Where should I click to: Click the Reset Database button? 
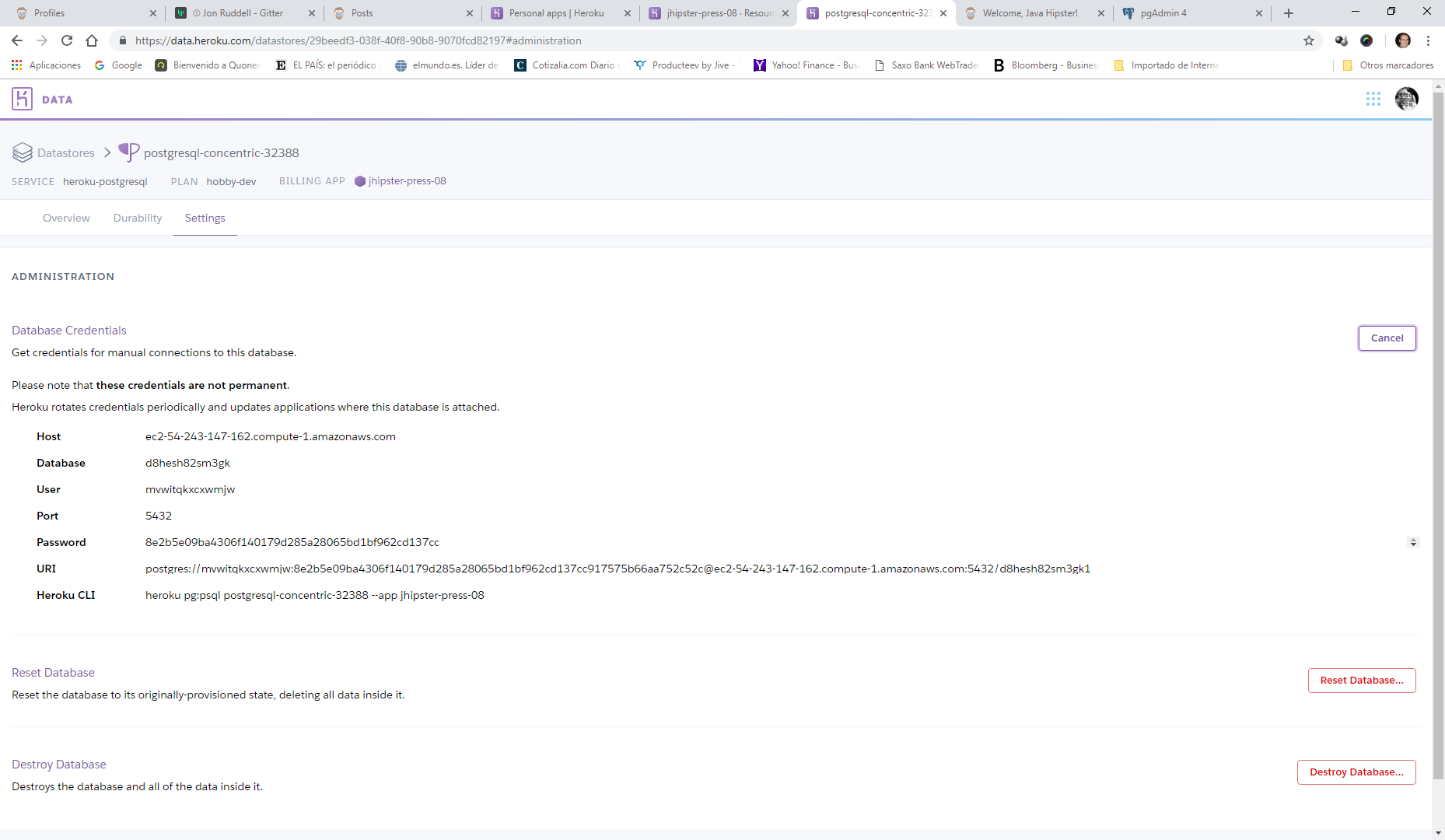(1361, 680)
